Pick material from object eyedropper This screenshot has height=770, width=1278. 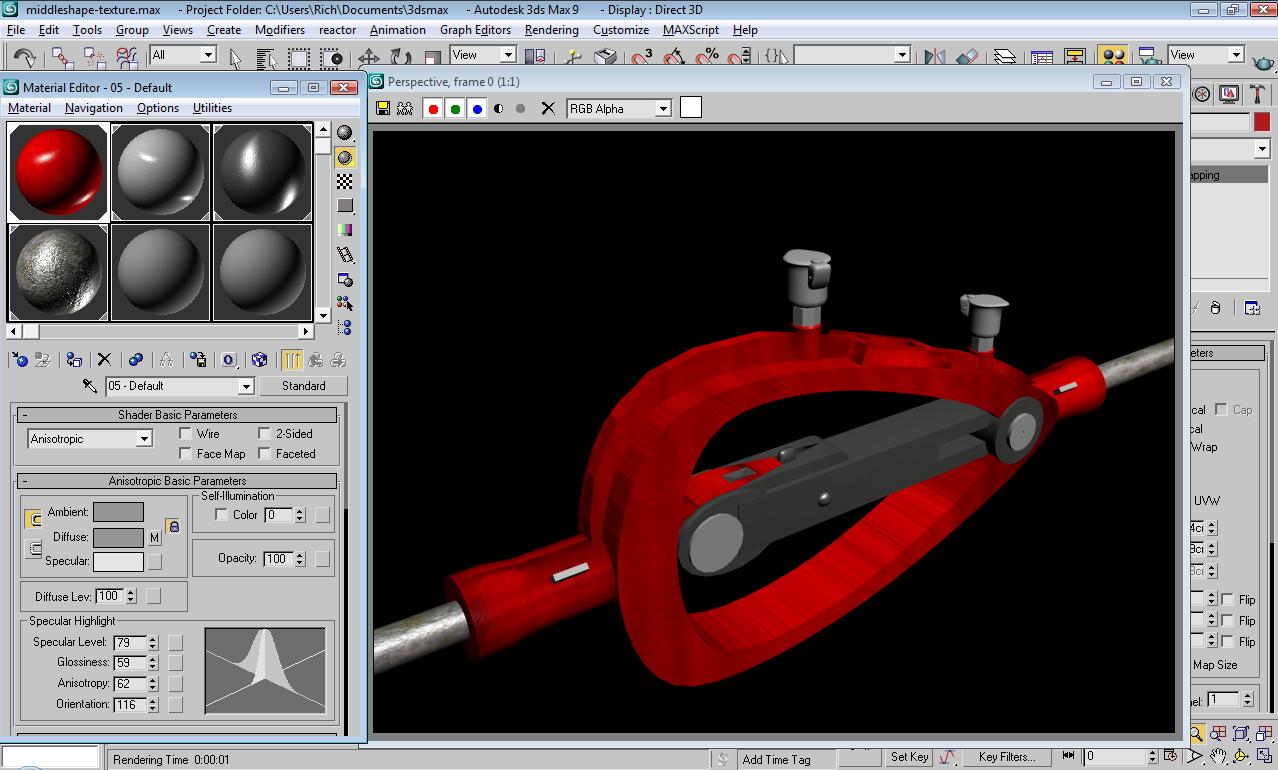(x=90, y=386)
